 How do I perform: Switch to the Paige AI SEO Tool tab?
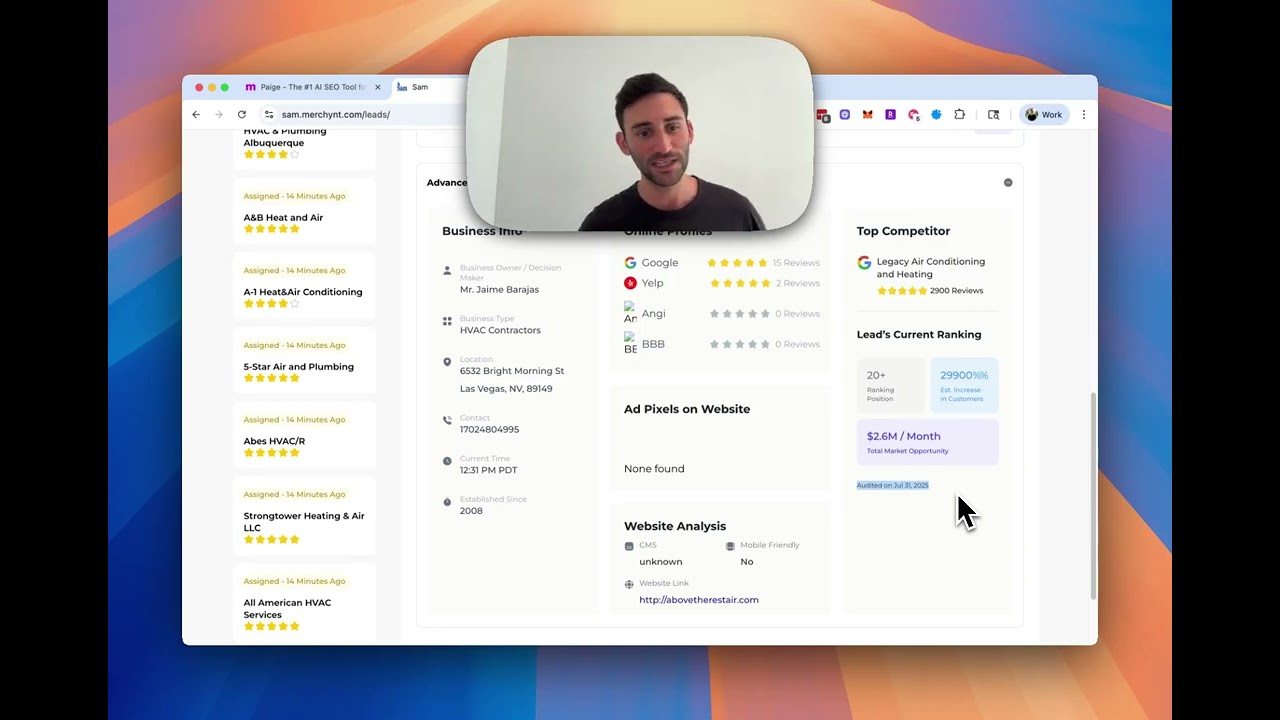(306, 87)
